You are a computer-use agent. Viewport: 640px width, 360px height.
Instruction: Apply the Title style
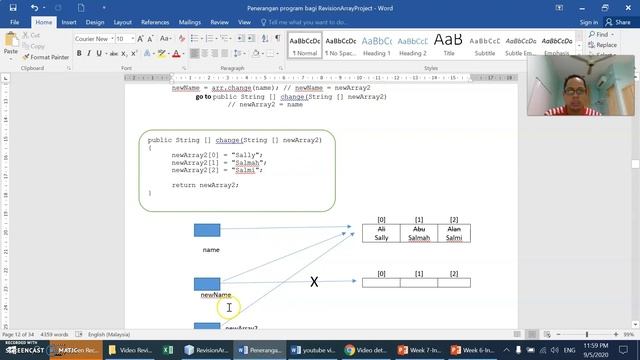pyautogui.click(x=449, y=45)
